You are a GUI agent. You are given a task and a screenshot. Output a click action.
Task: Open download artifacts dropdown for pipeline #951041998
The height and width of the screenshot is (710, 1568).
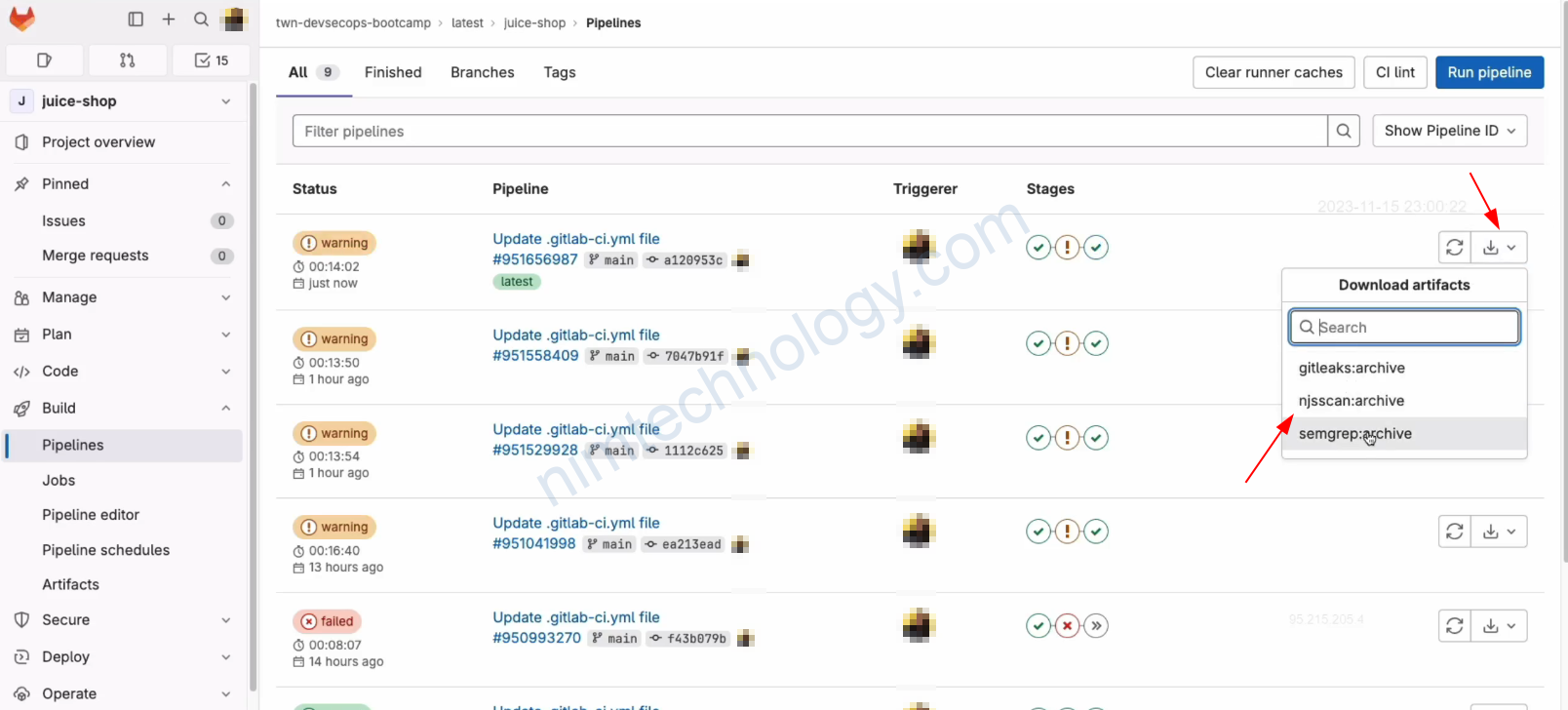1499,532
